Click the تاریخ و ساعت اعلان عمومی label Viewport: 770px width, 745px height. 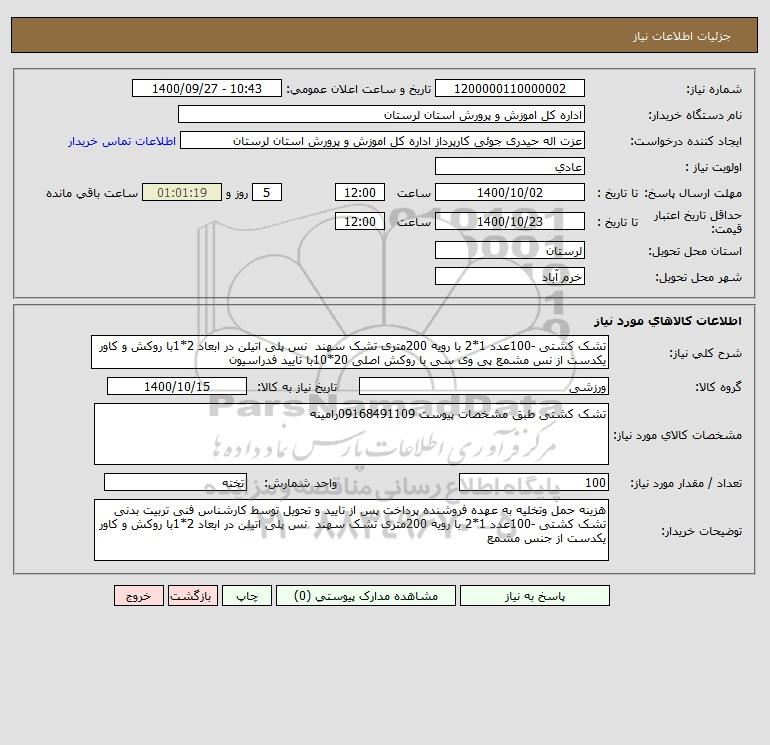359,89
